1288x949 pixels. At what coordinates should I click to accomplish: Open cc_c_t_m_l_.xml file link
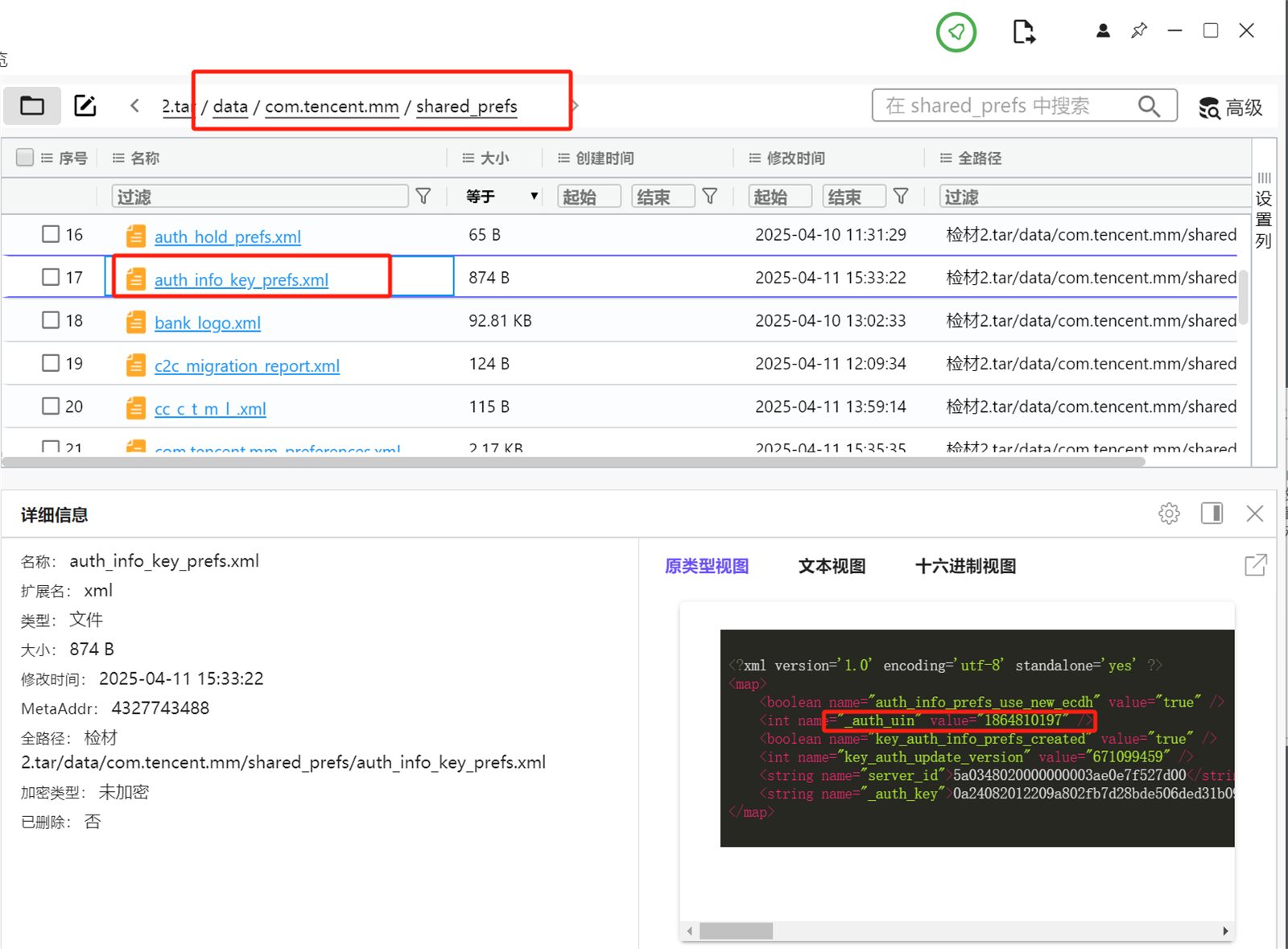coord(210,409)
